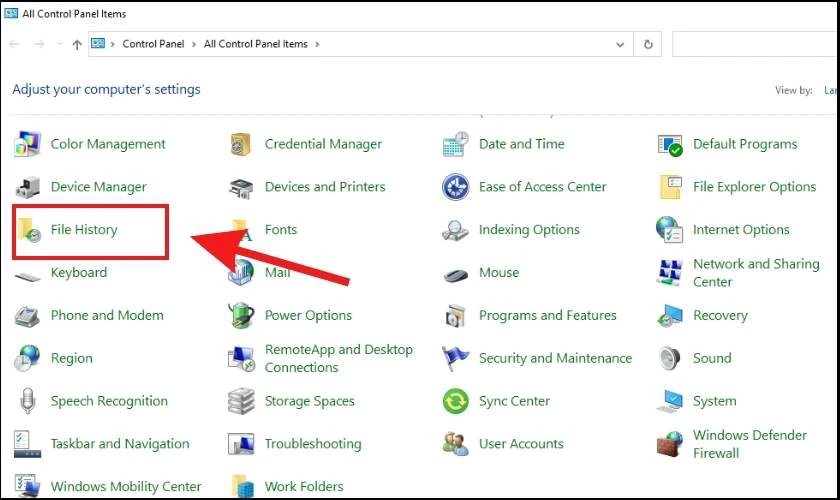The width and height of the screenshot is (840, 500).
Task: Open the Network and Sharing Center link
Action: point(756,273)
